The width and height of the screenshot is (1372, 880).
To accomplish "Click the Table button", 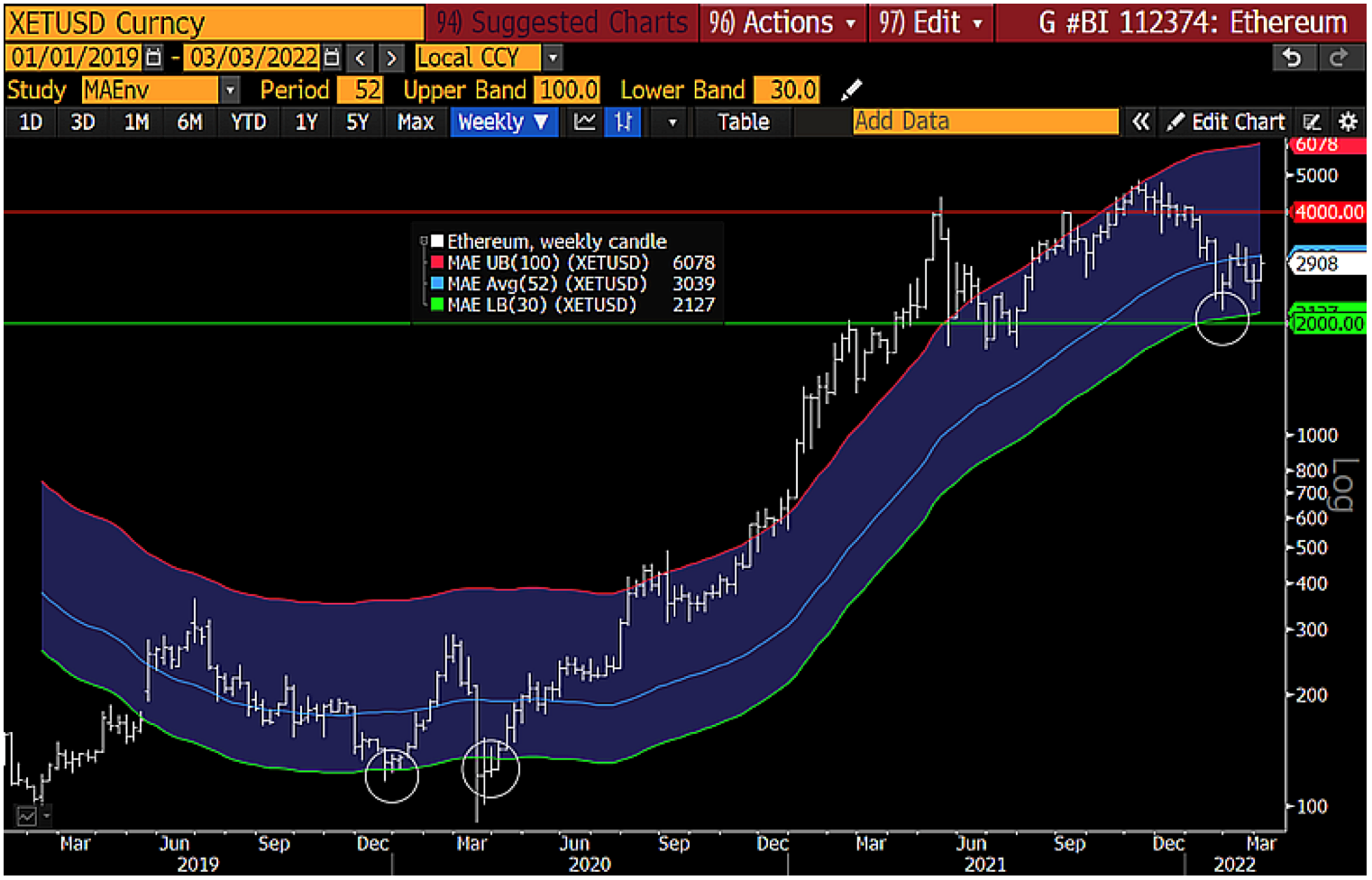I will point(743,122).
